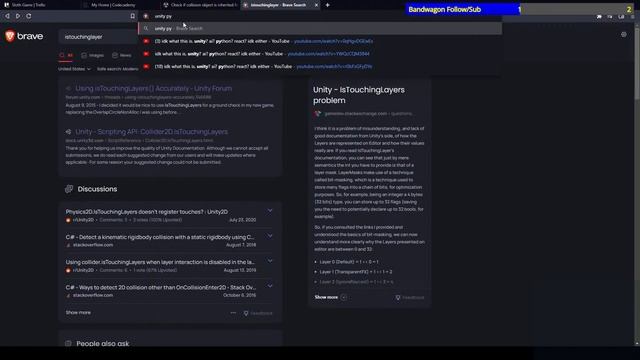Pick the '(3) idk what this is' YouTube suggestion
This screenshot has height=360, width=640.
(320, 41)
